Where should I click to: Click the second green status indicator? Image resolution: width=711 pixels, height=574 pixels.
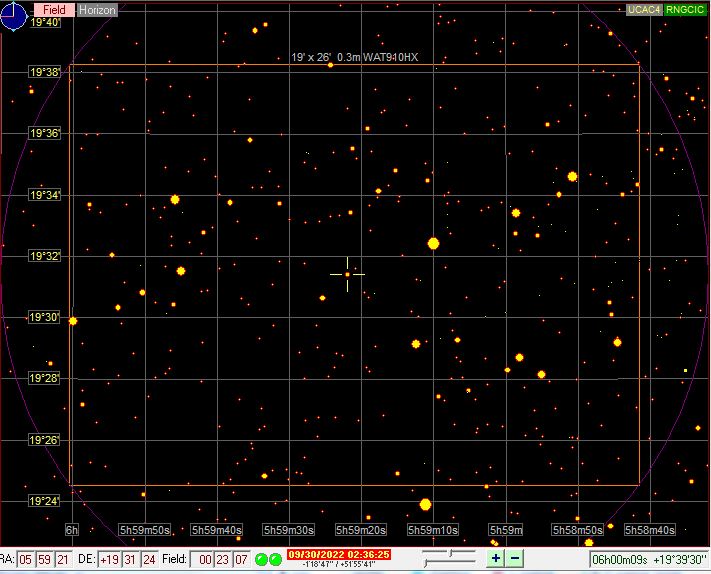tap(275, 559)
